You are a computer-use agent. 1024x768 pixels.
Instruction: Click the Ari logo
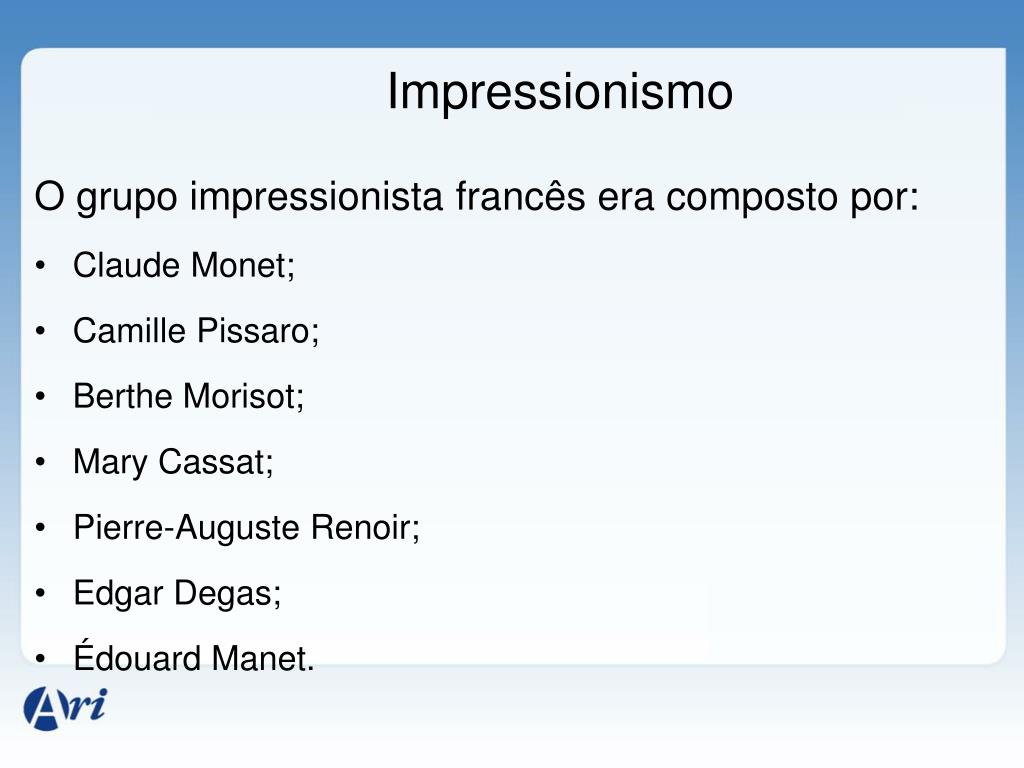tap(65, 708)
